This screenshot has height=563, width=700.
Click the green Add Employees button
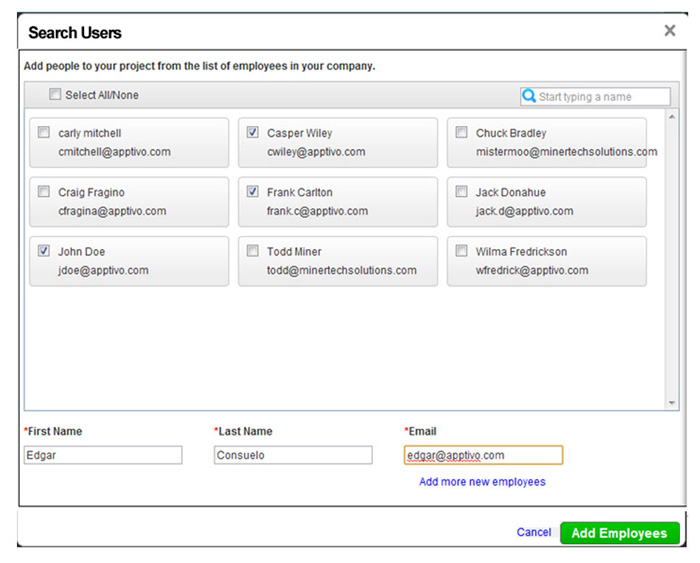tap(619, 533)
